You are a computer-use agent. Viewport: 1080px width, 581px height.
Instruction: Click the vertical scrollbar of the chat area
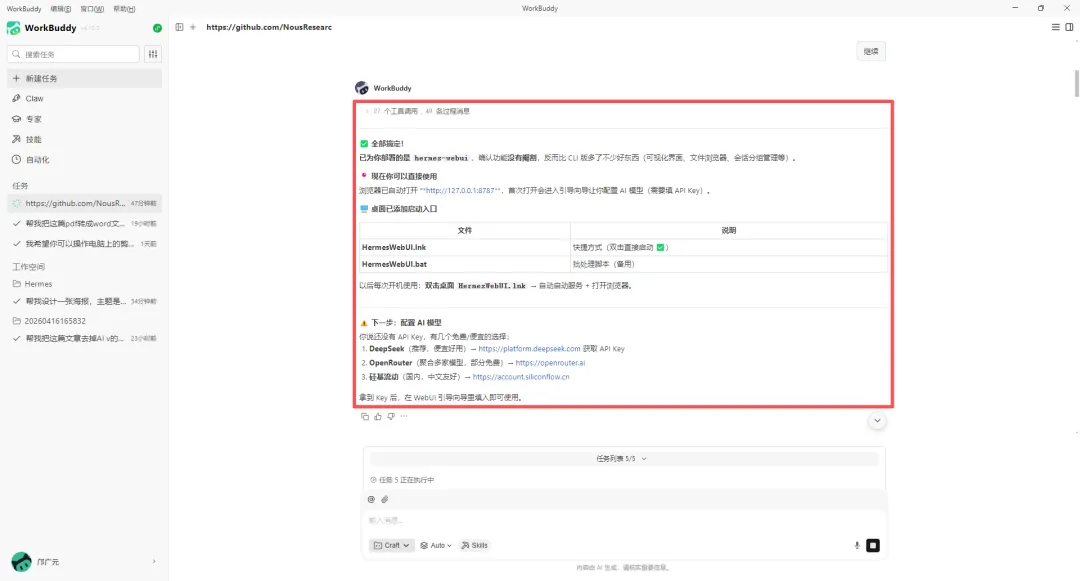[x=1077, y=84]
